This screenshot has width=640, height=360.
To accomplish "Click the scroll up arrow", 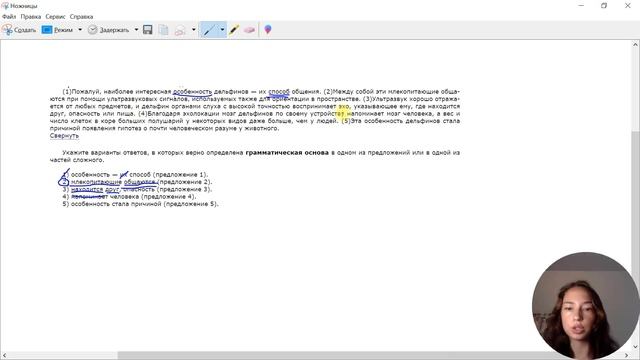I will click(x=636, y=44).
